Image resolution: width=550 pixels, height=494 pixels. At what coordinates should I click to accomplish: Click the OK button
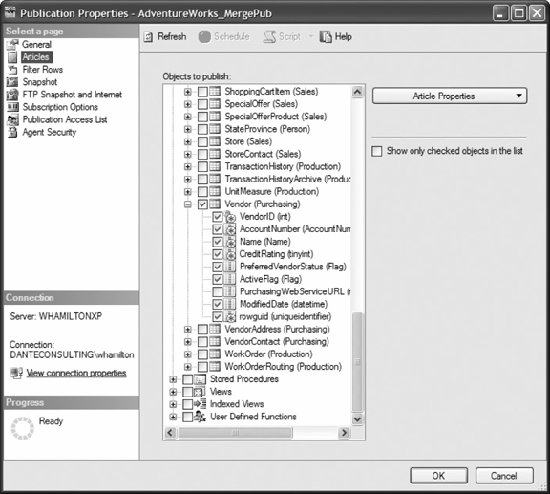tap(439, 476)
